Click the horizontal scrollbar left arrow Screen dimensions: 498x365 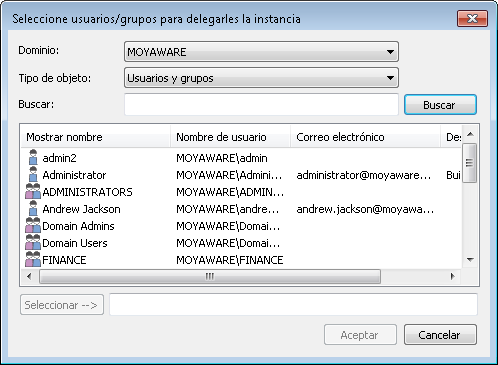pos(29,276)
